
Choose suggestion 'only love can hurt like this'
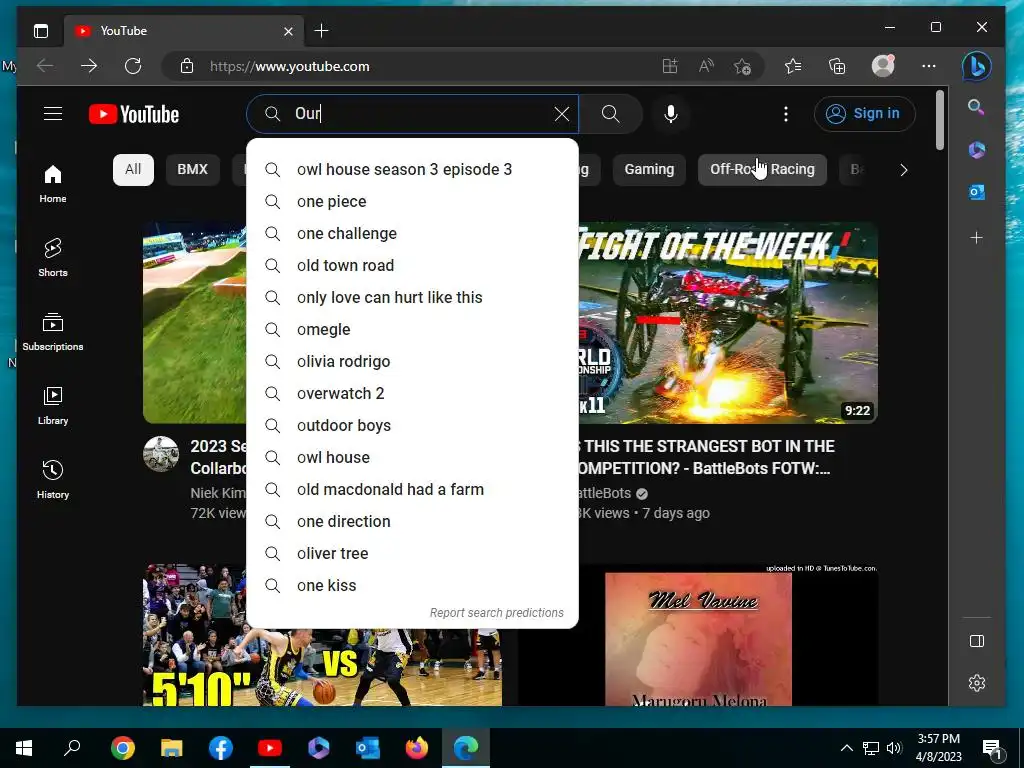tap(413, 298)
